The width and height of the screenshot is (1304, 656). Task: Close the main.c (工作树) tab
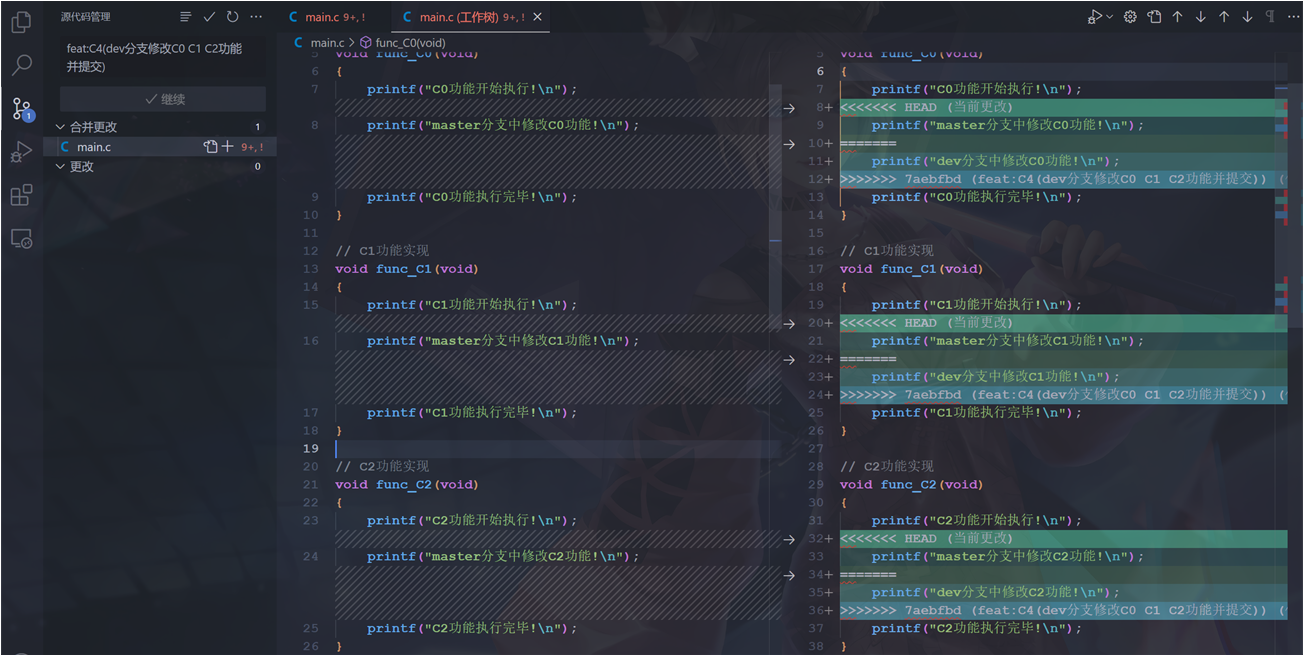[537, 17]
